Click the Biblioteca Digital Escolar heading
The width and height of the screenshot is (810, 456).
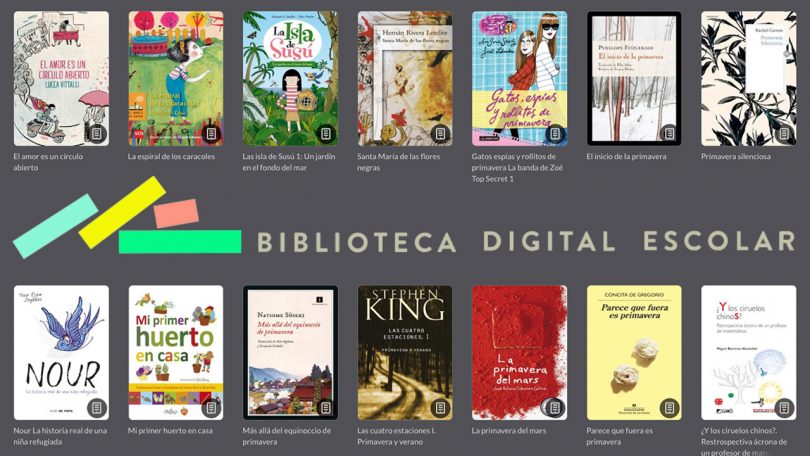click(526, 241)
